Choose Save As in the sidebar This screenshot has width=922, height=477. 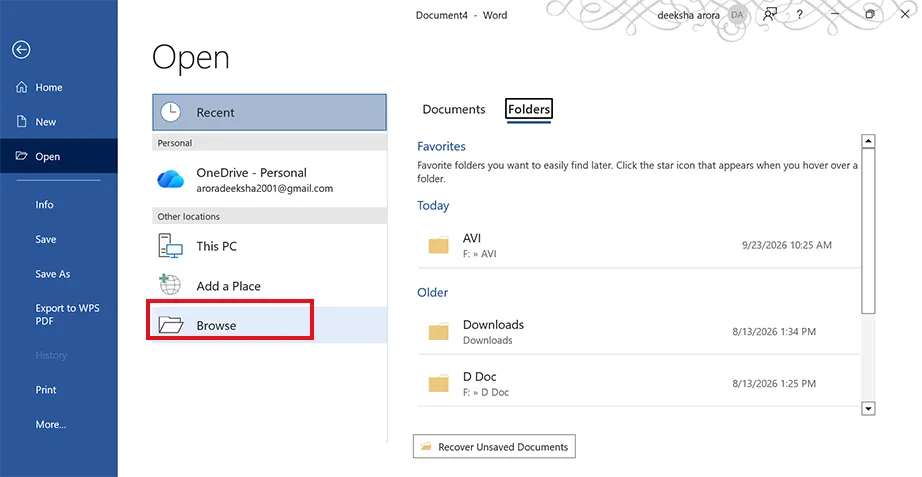pyautogui.click(x=52, y=274)
